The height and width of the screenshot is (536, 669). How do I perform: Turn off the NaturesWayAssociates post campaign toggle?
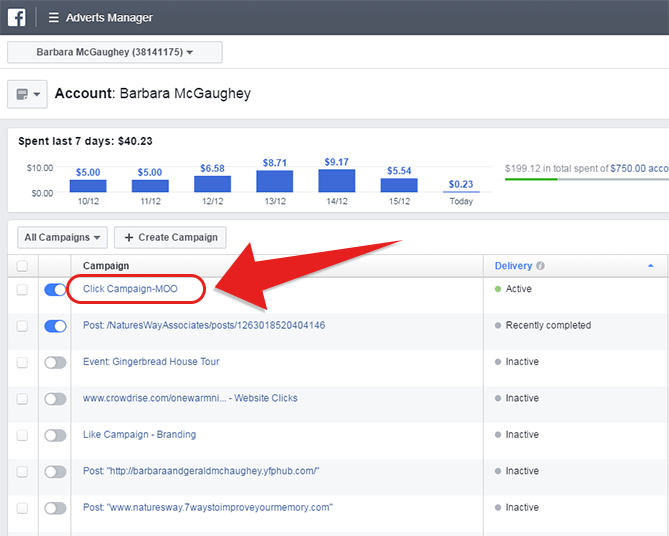pyautogui.click(x=55, y=326)
